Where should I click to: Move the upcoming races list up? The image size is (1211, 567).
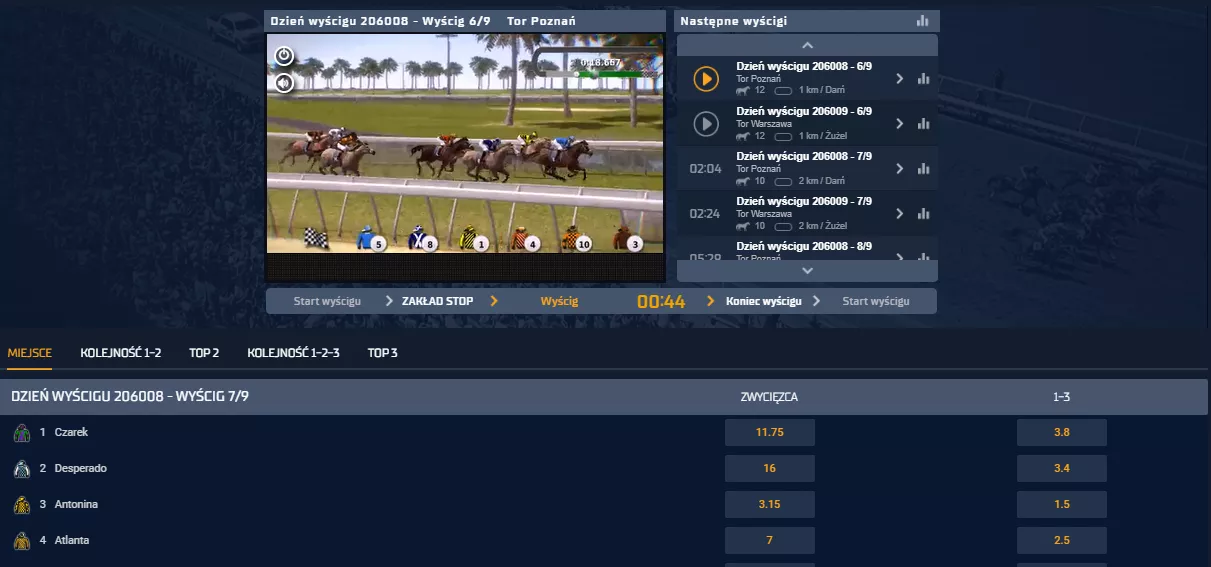(807, 45)
